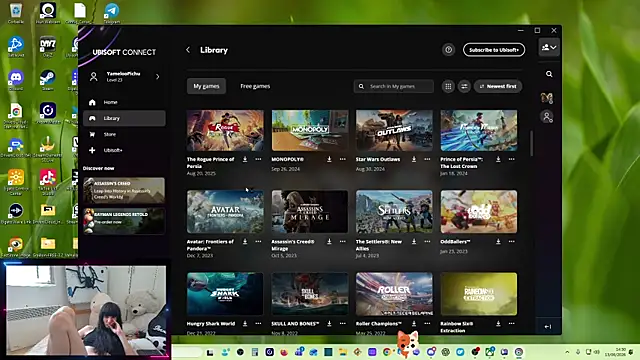
Task: Select Library in the sidebar
Action: pyautogui.click(x=124, y=118)
